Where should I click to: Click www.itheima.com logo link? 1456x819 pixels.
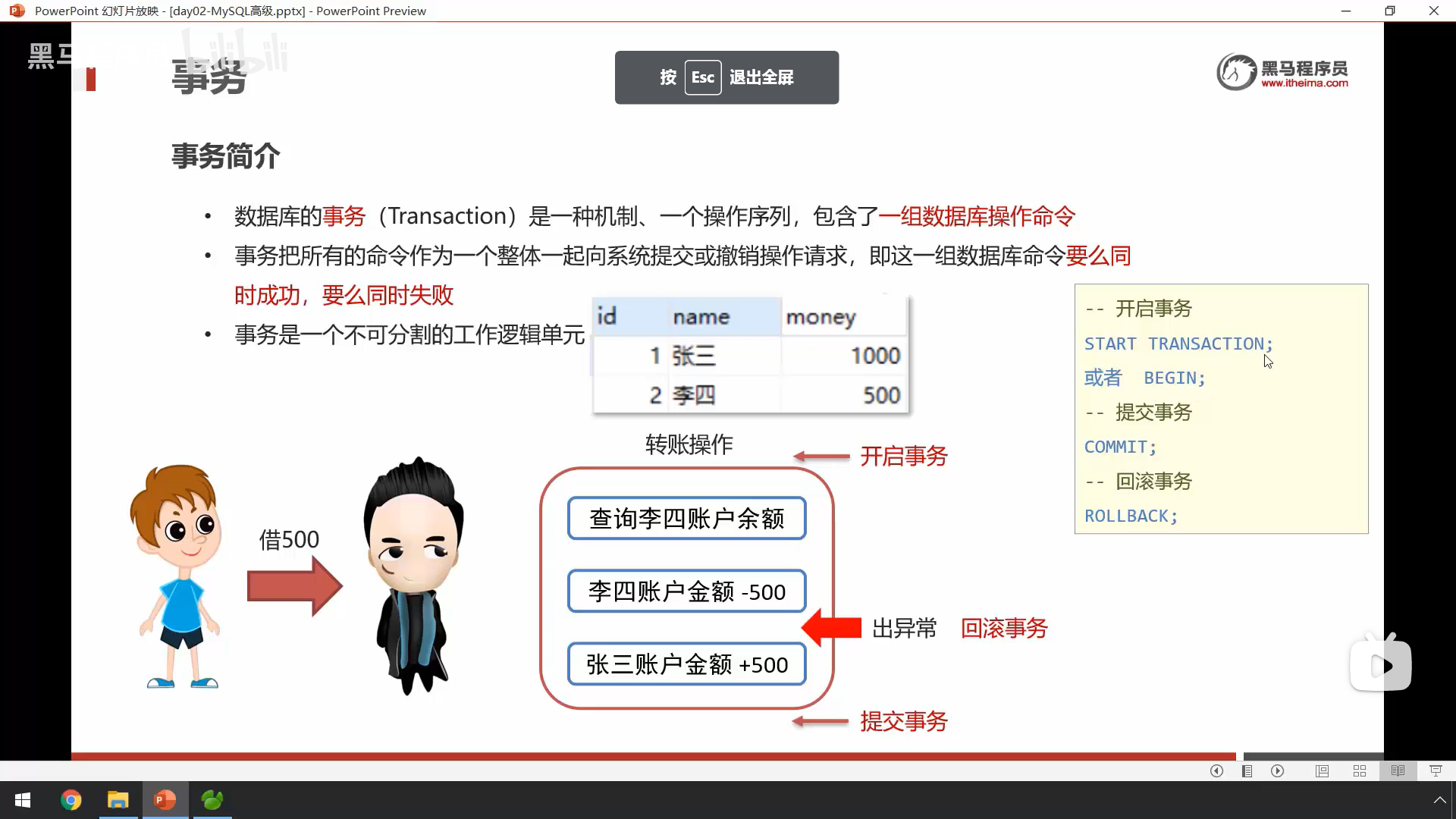click(x=1304, y=83)
